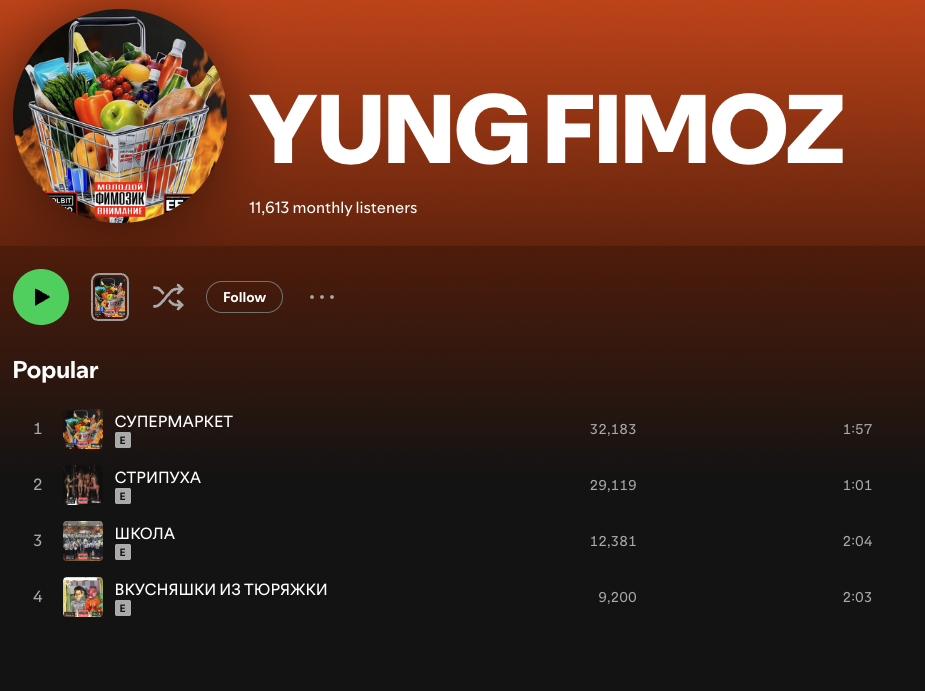Click СТРИПУХА track cover art
This screenshot has width=925, height=691.
click(83, 485)
